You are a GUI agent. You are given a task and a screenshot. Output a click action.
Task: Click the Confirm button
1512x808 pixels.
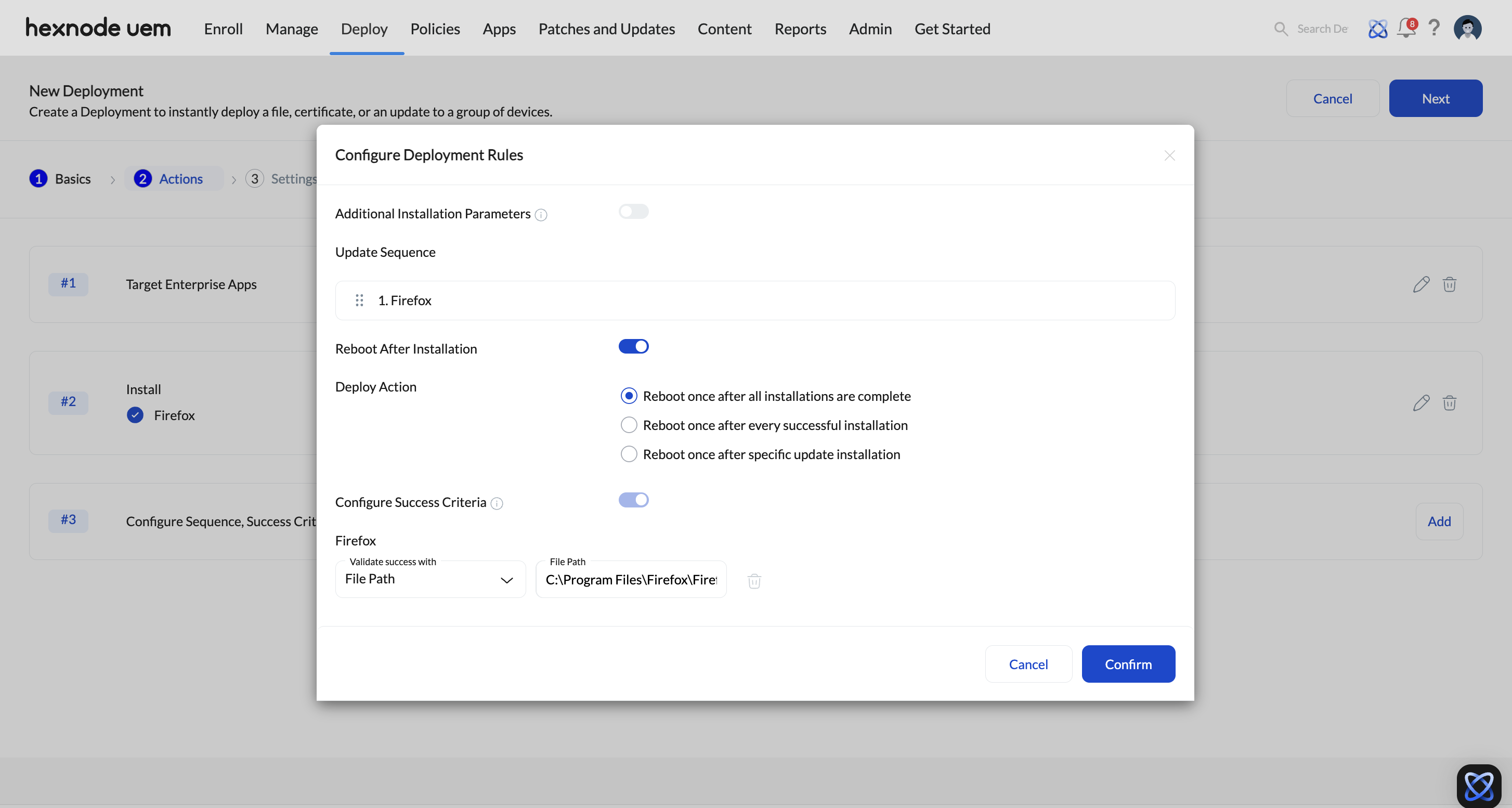(1128, 663)
